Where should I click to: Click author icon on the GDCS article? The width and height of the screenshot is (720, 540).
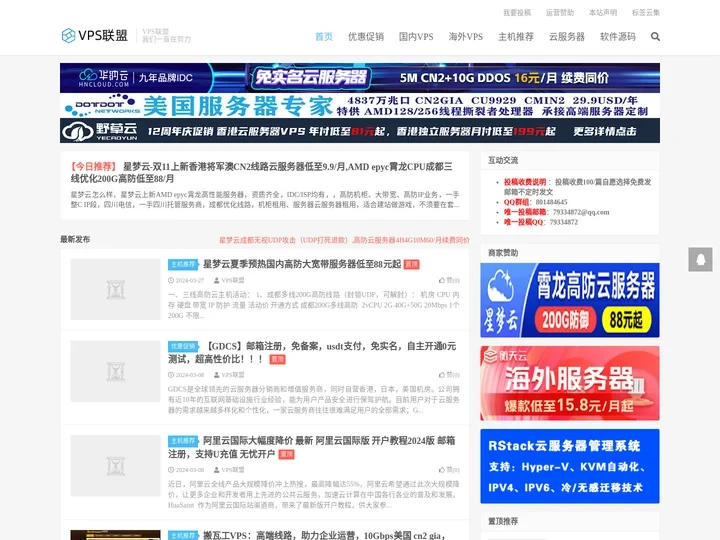tap(216, 375)
